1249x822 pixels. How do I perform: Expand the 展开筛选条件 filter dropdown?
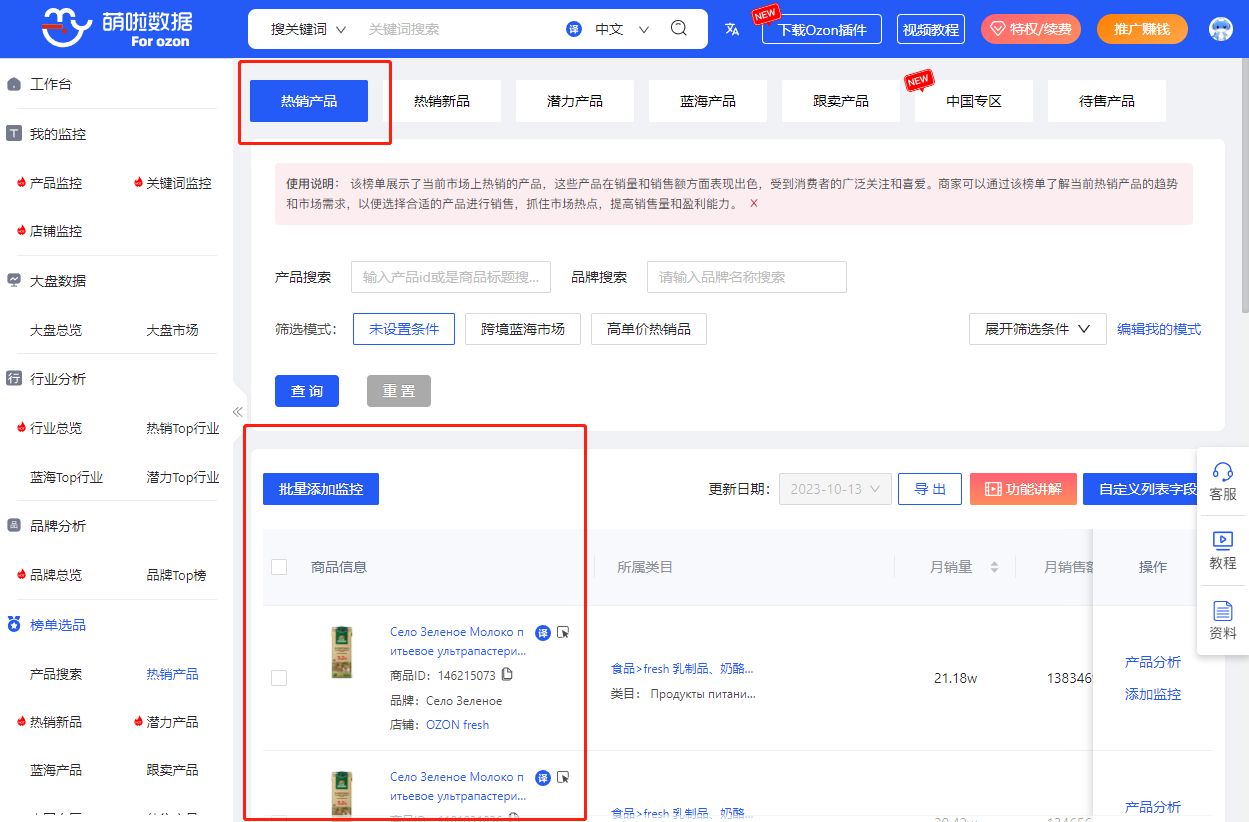tap(1037, 329)
